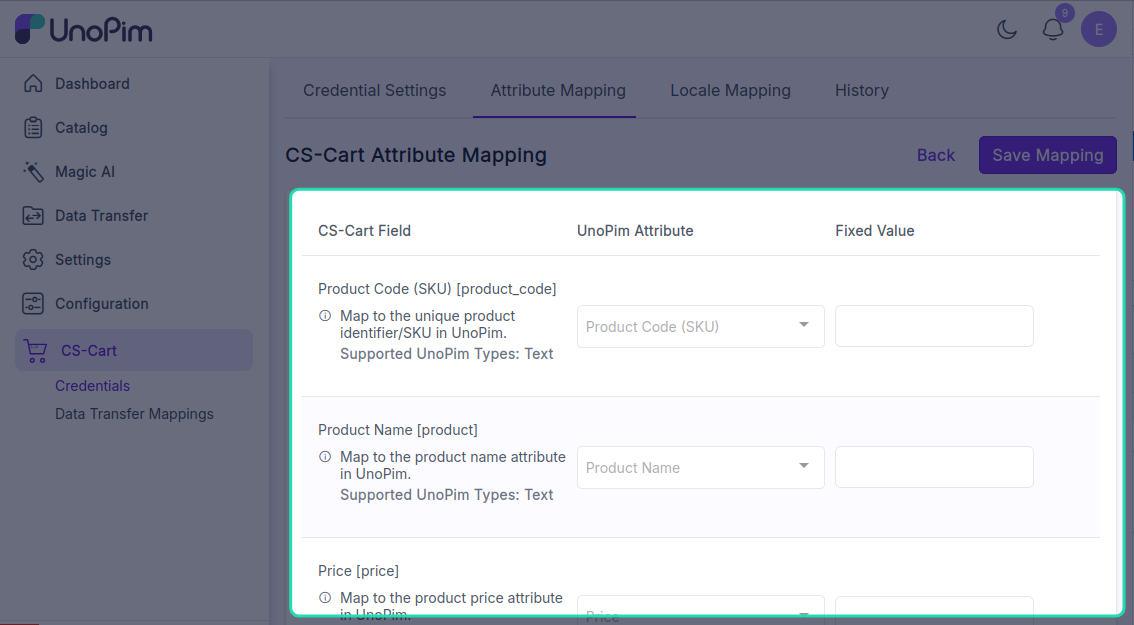Switch to Credential Settings tab
This screenshot has height=625, width=1134.
375,90
